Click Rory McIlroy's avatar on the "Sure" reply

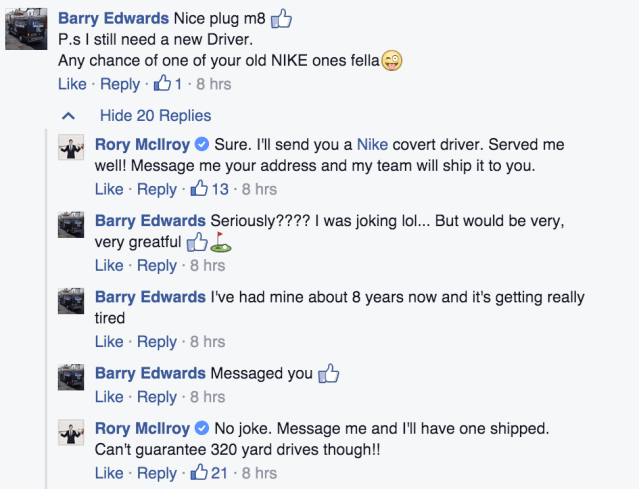pyautogui.click(x=70, y=147)
